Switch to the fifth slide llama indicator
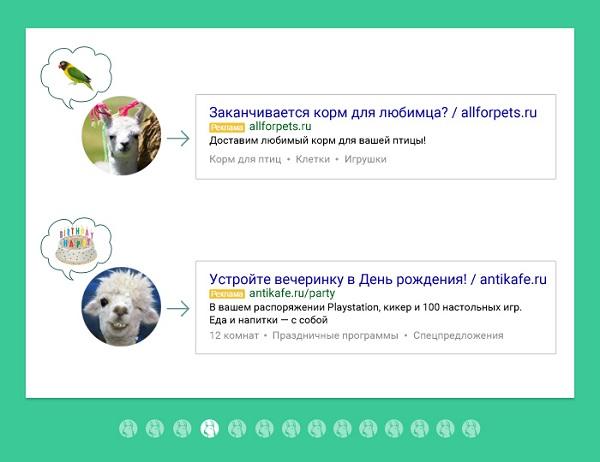This screenshot has height=462, width=600. click(237, 428)
